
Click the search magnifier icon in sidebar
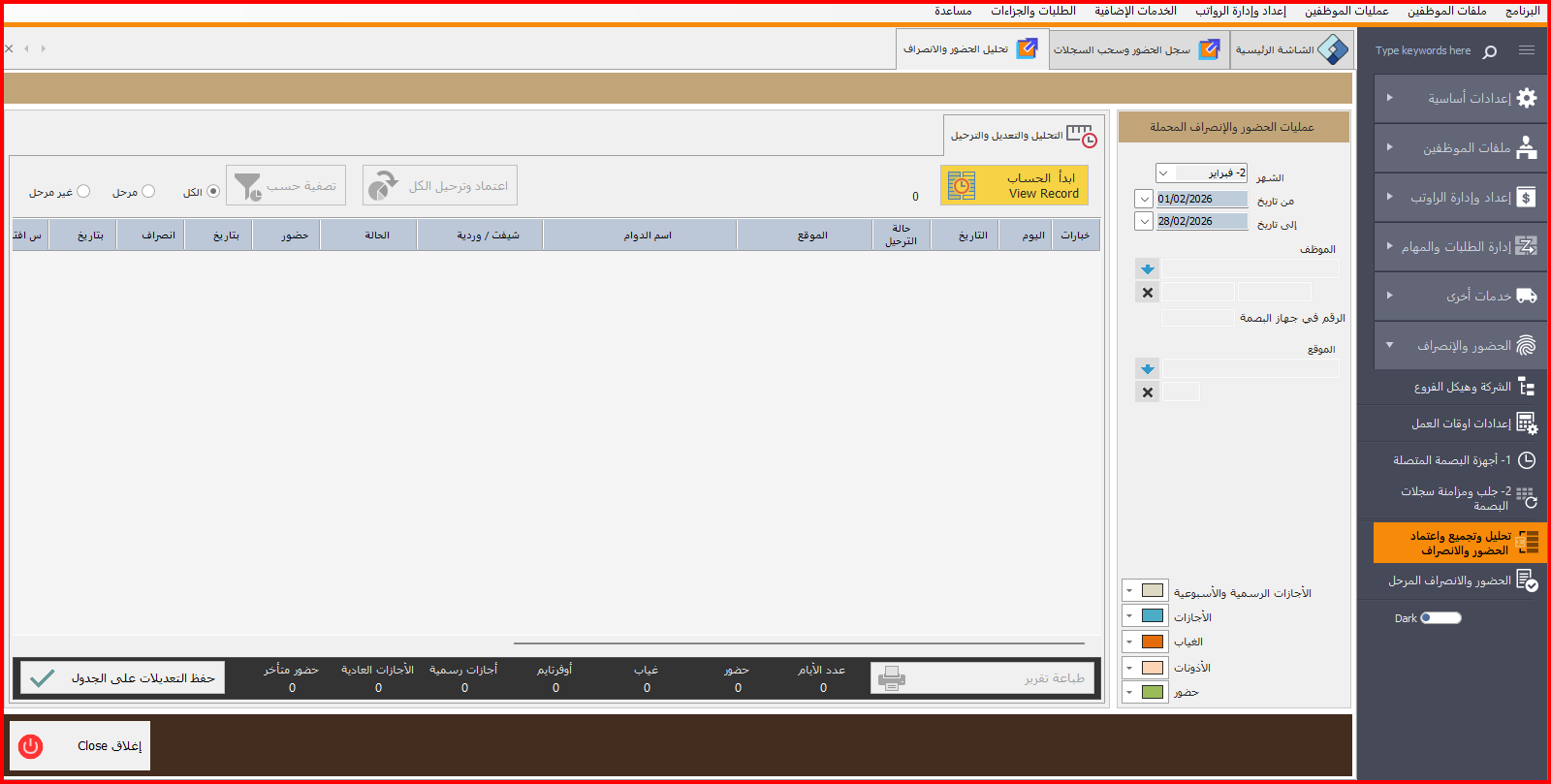click(x=1490, y=51)
